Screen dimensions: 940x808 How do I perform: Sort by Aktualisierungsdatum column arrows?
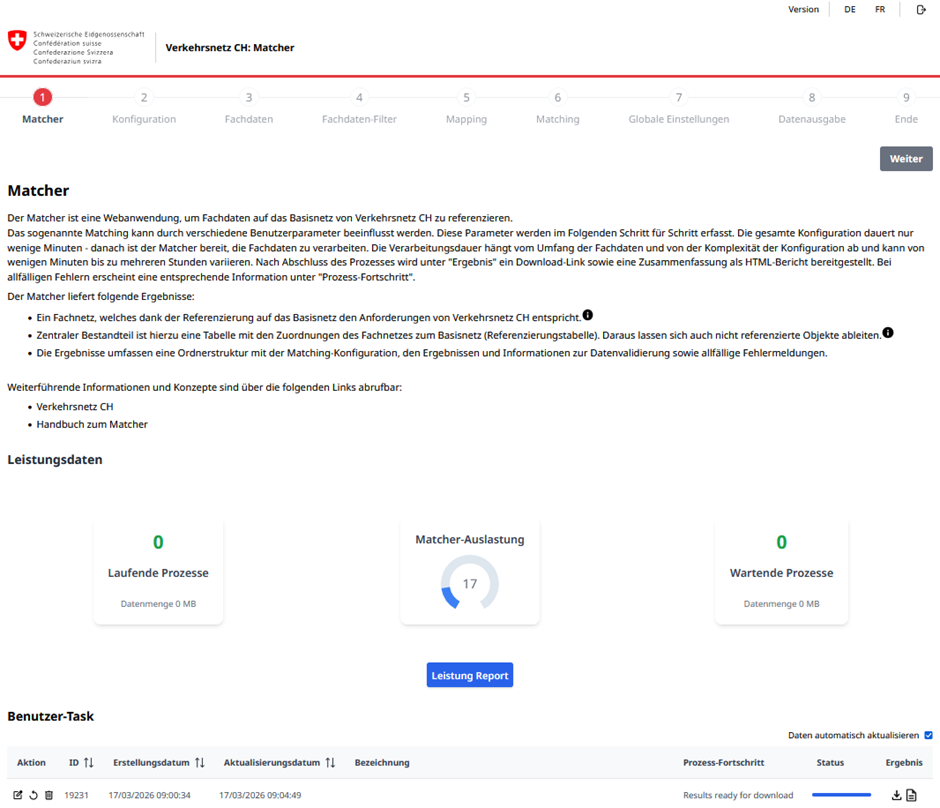point(330,763)
